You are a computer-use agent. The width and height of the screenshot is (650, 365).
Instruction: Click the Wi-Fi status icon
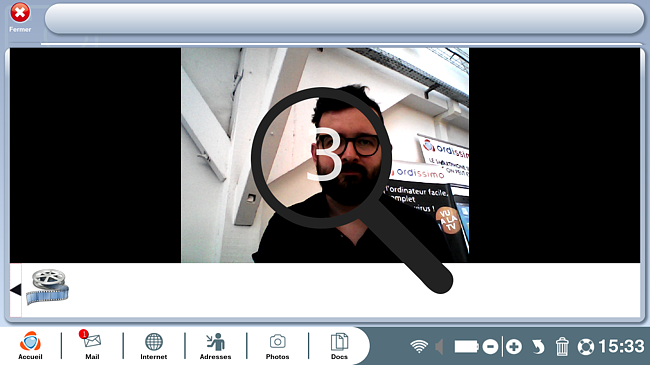coord(419,346)
